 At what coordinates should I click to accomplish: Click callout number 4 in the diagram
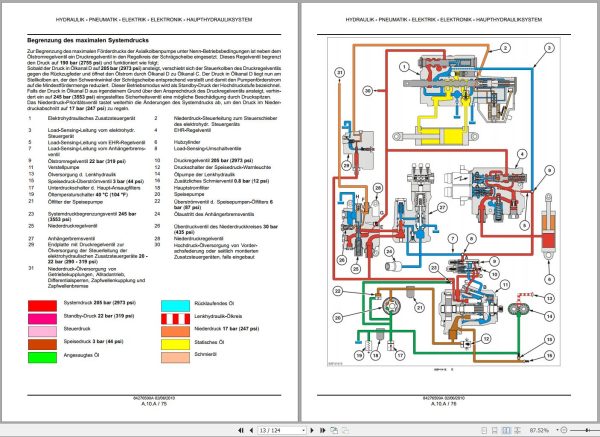(522, 155)
